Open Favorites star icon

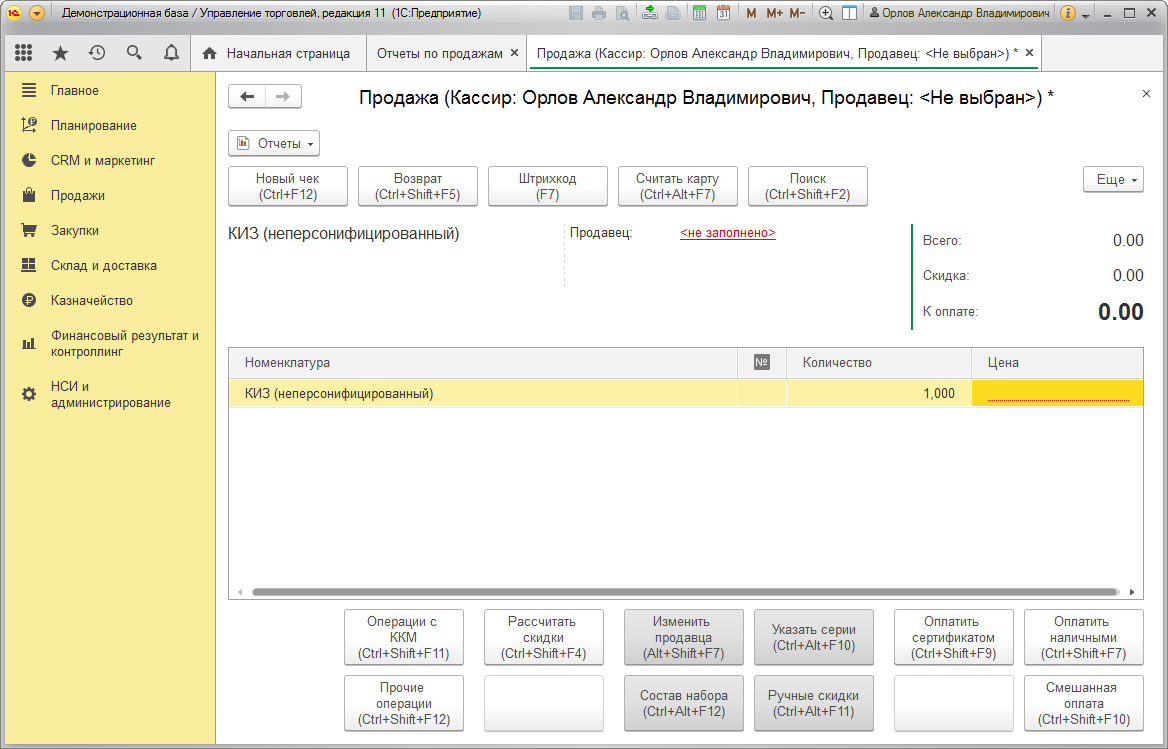tap(60, 53)
